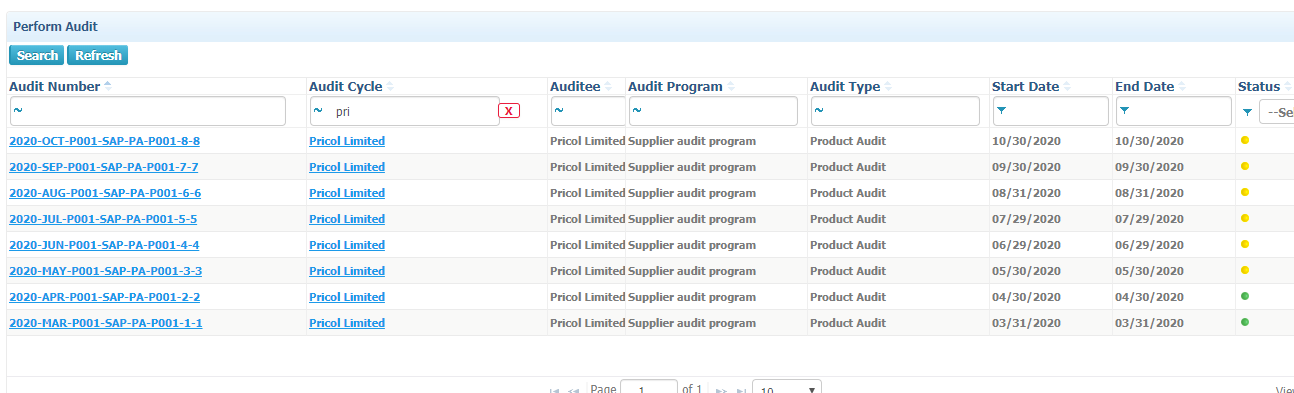Click the page number input box
The image size is (1294, 393).
click(x=648, y=387)
